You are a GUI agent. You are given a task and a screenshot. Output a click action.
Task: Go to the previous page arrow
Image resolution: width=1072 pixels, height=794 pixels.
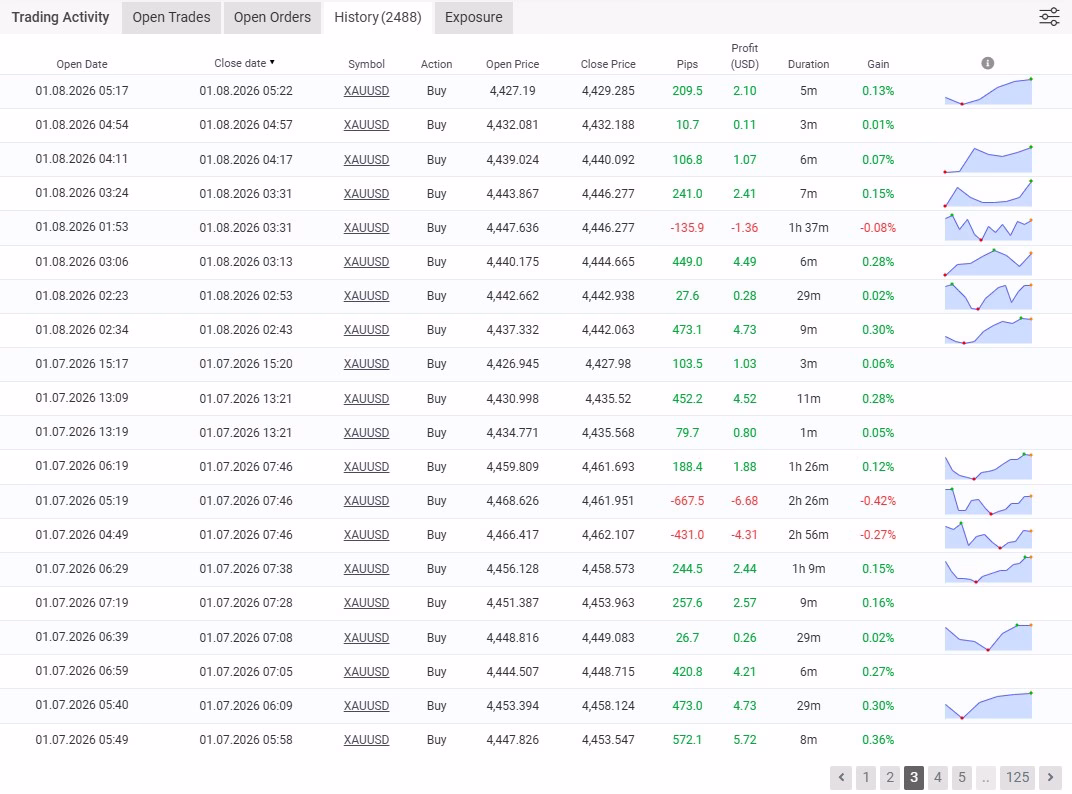pyautogui.click(x=841, y=777)
